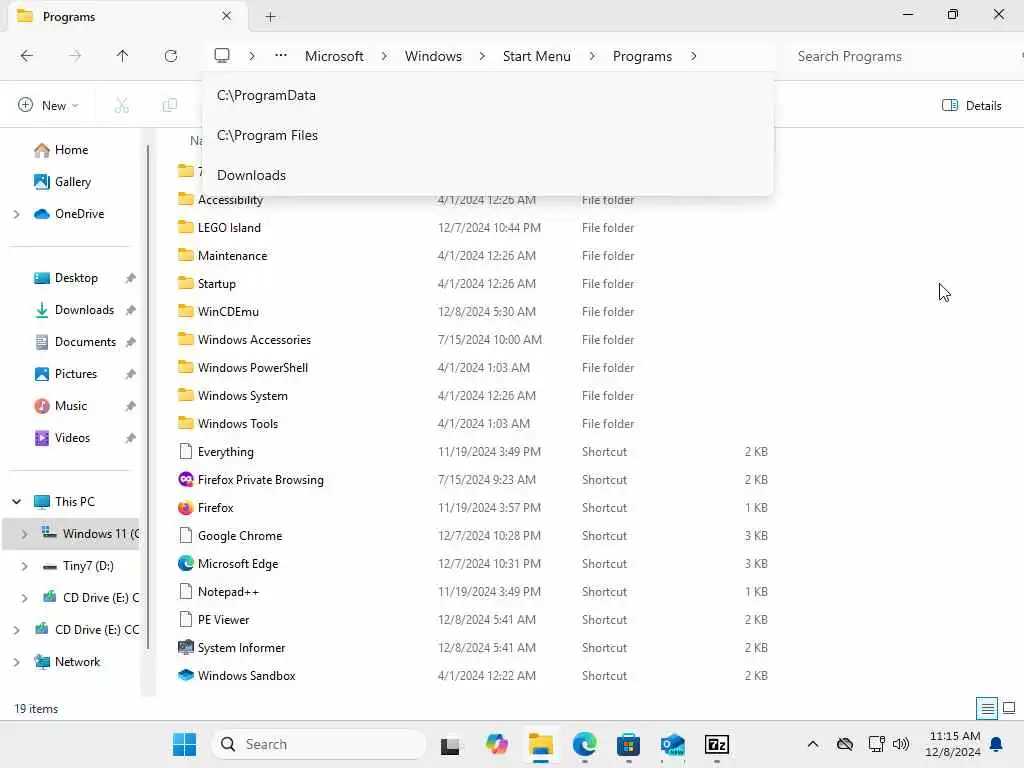Image resolution: width=1024 pixels, height=768 pixels.
Task: Select the Maintenance folder
Action: pos(232,255)
